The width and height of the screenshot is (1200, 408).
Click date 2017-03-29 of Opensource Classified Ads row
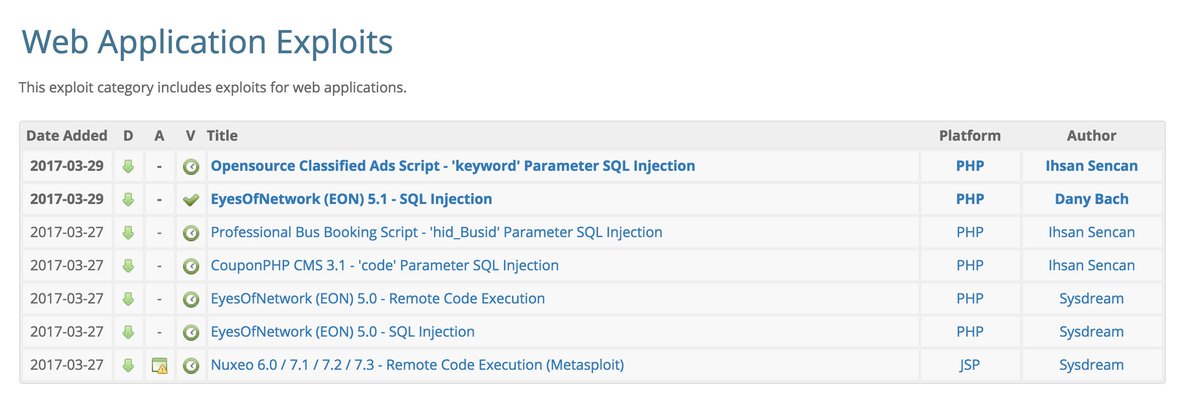[67, 166]
